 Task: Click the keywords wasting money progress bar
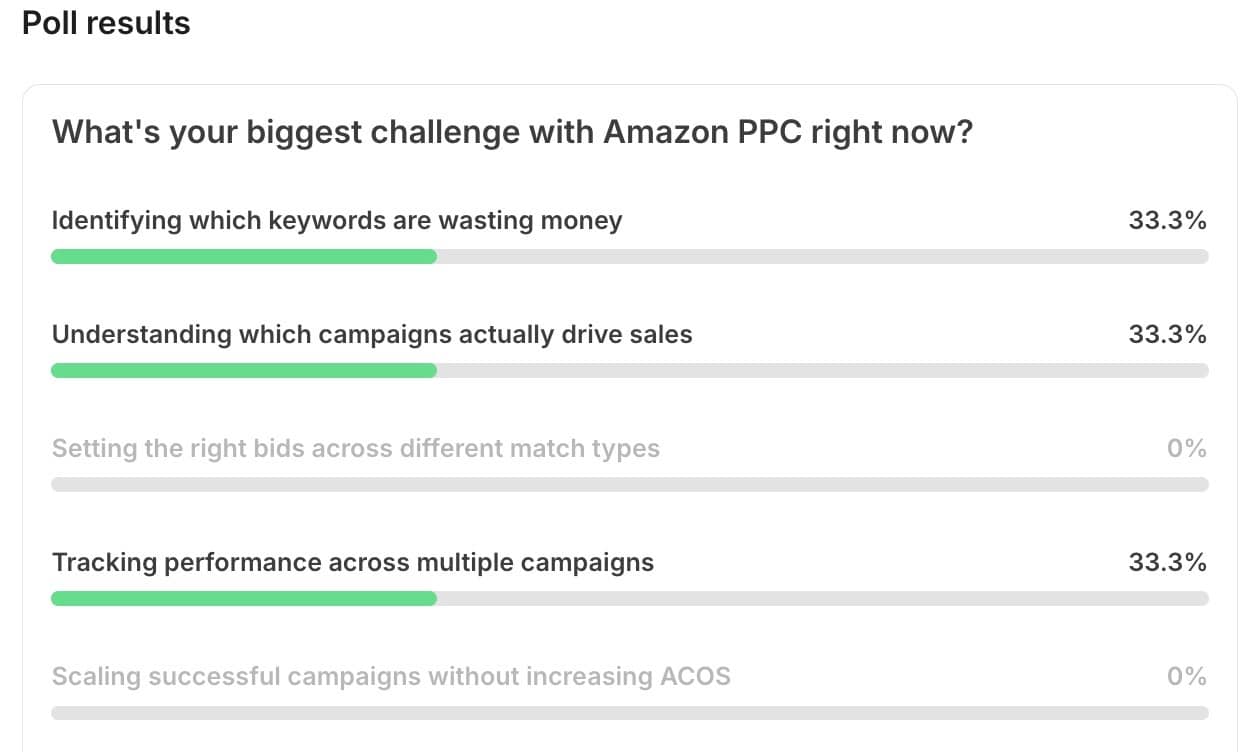[x=630, y=257]
